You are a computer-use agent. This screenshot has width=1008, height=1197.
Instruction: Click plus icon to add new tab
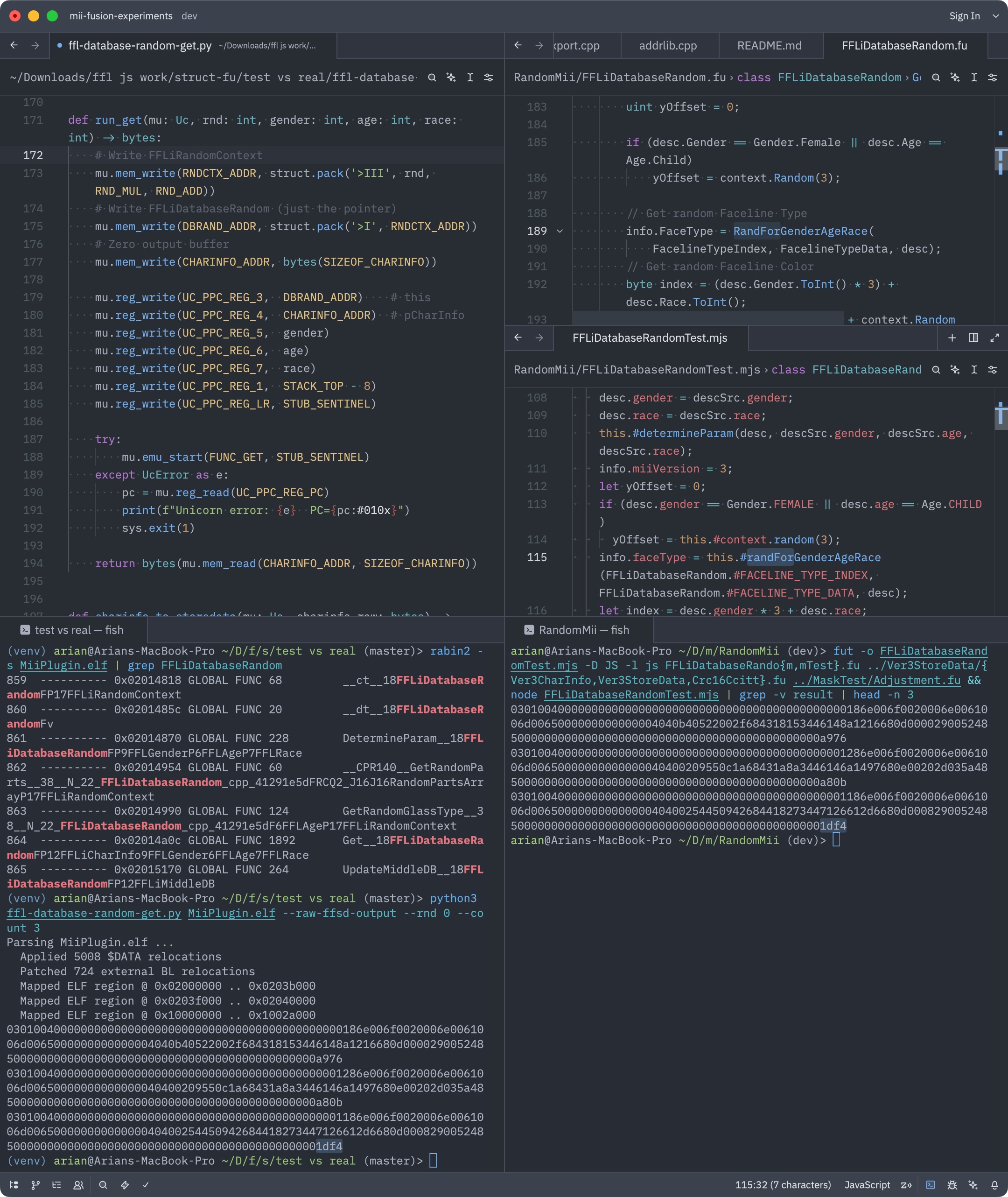coord(952,338)
